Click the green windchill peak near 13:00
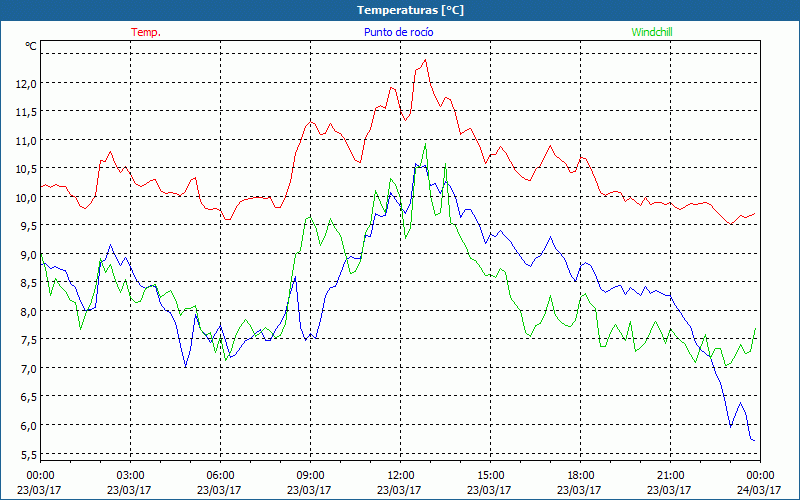800x500 pixels. [x=426, y=144]
